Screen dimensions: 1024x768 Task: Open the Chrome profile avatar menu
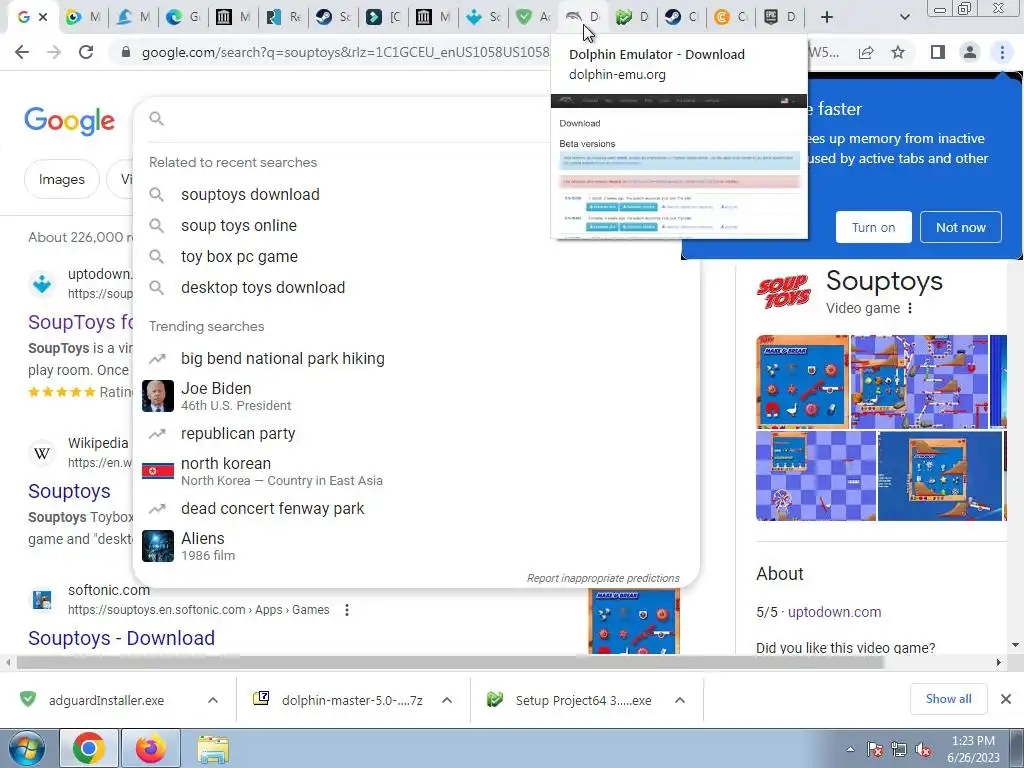pyautogui.click(x=970, y=52)
